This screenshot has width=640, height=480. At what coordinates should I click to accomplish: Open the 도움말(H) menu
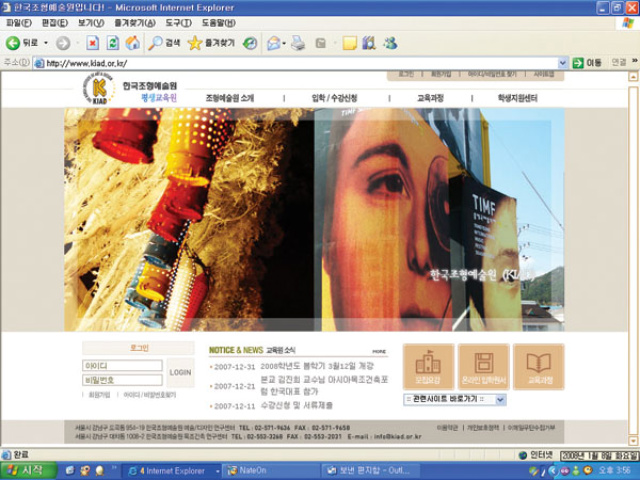click(219, 23)
